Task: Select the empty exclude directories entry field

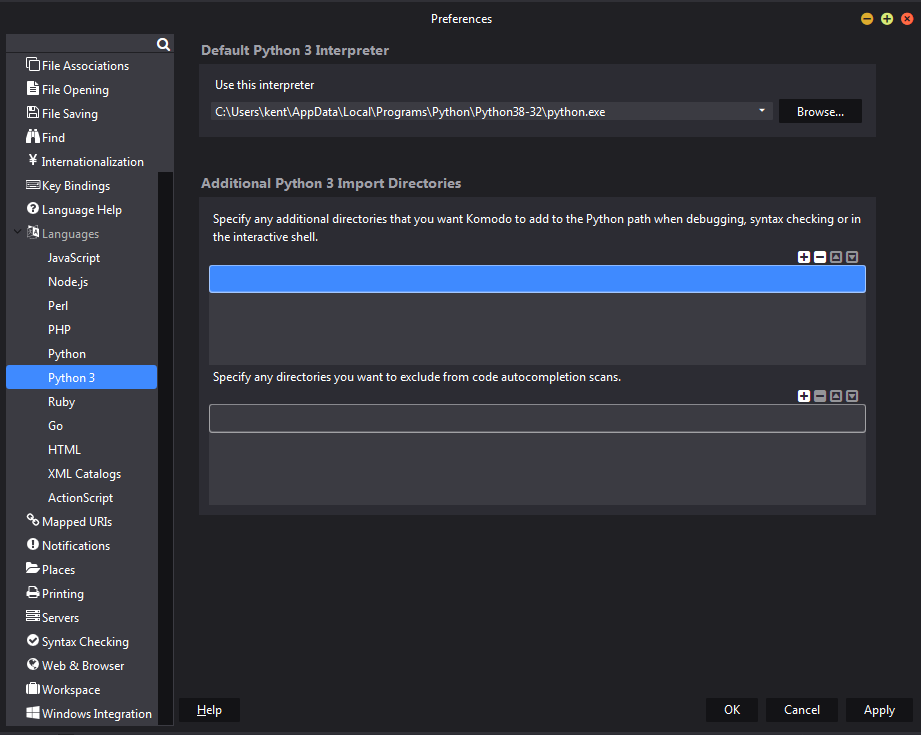Action: 537,419
